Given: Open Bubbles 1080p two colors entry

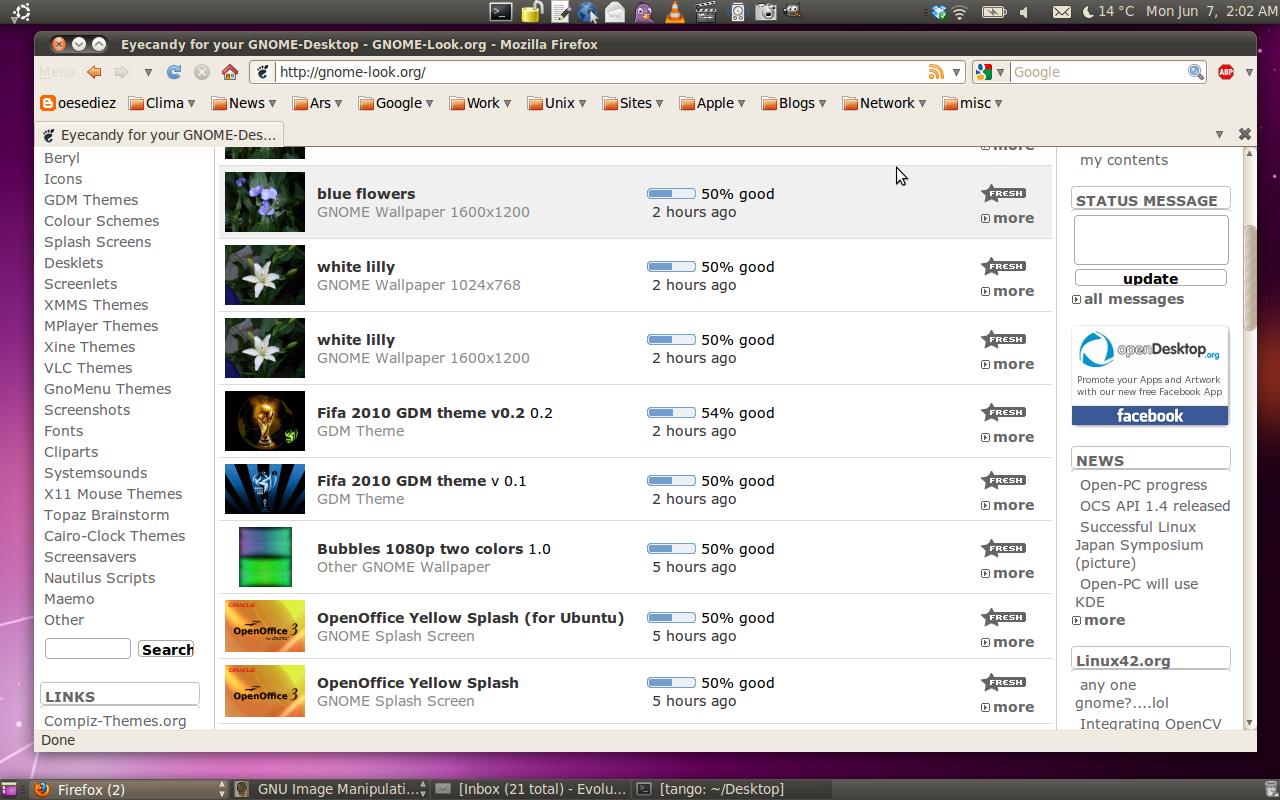Looking at the screenshot, I should coord(420,549).
